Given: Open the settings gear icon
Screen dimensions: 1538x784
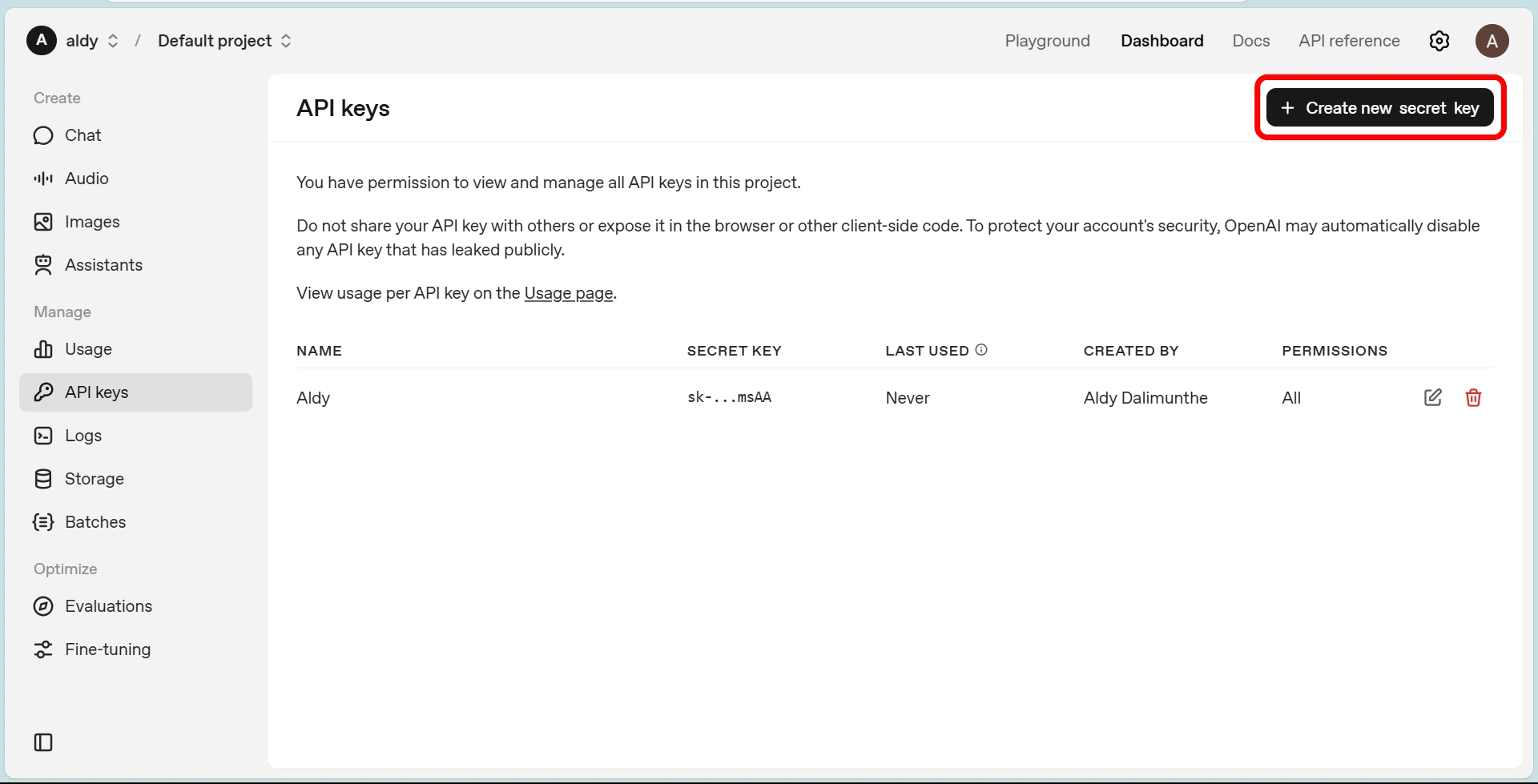Looking at the screenshot, I should [x=1439, y=41].
